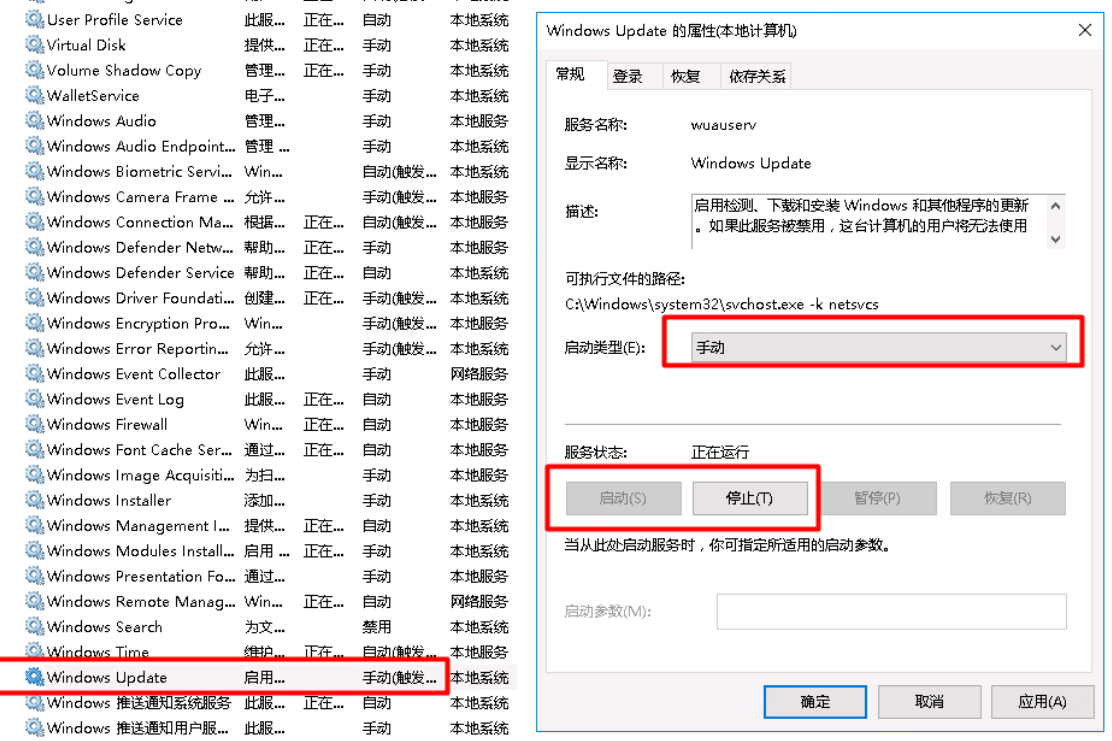Click the 启动参数(M) input field

click(x=891, y=611)
